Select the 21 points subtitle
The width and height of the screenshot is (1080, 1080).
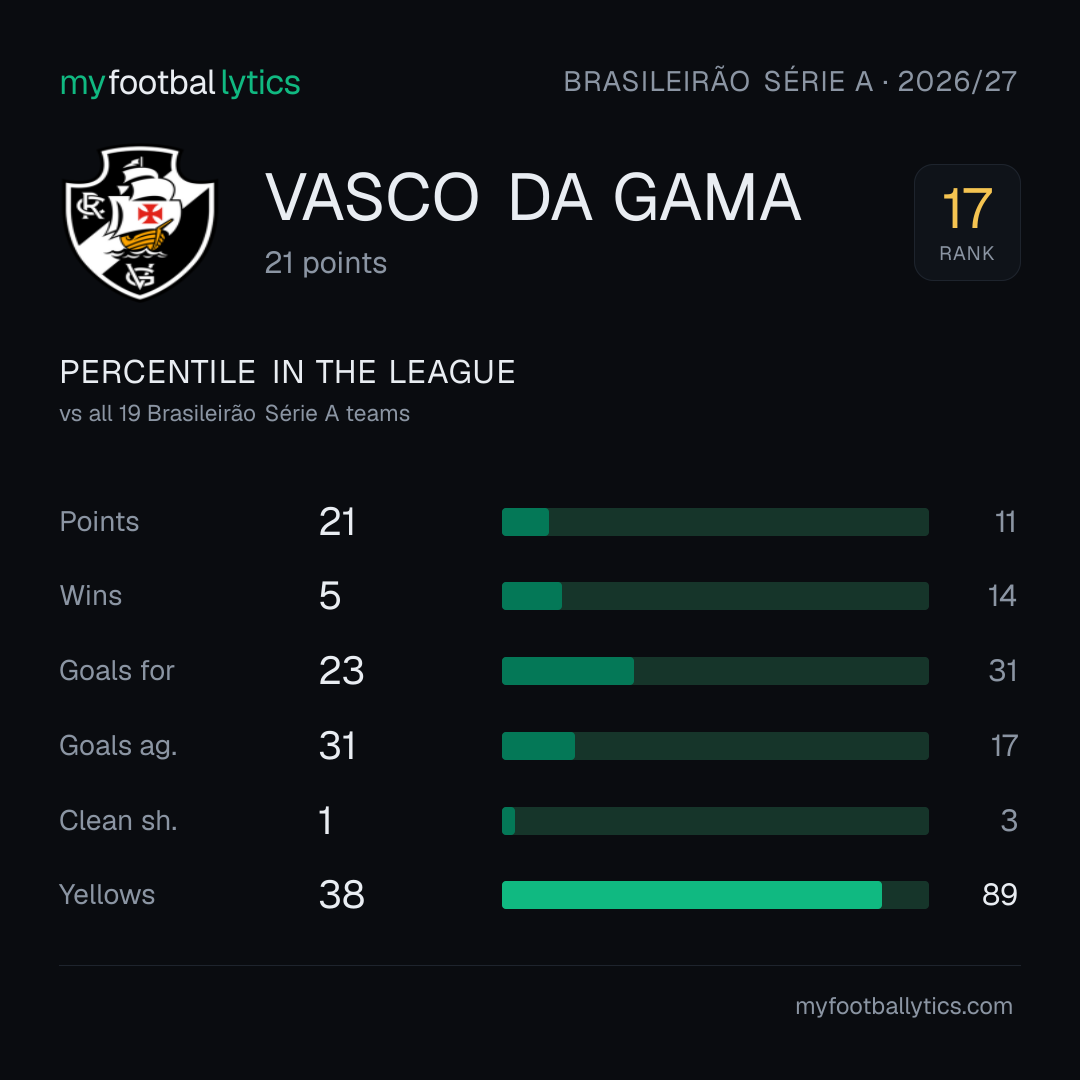point(326,263)
